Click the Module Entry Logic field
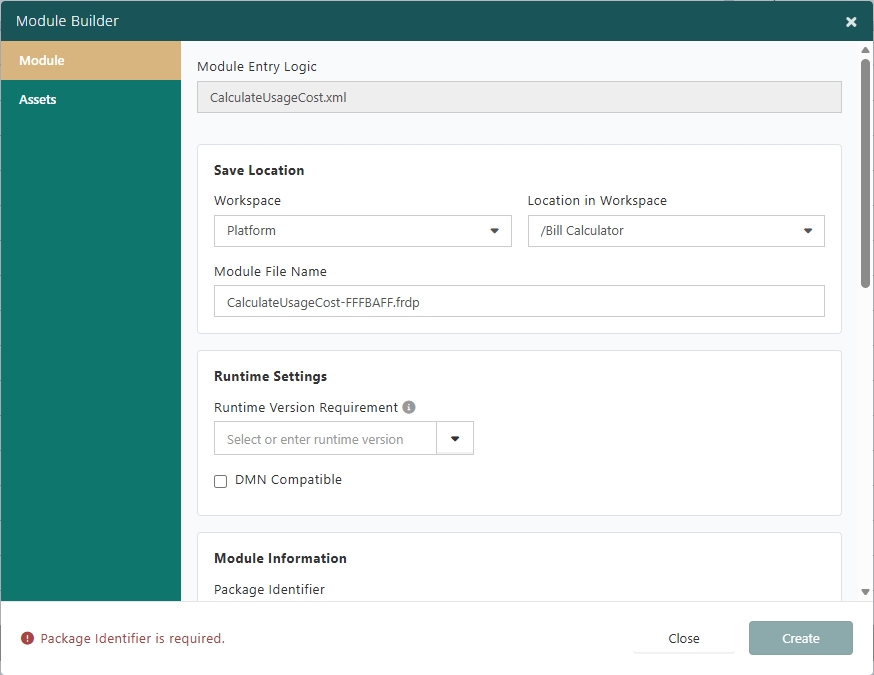874x675 pixels. click(519, 98)
